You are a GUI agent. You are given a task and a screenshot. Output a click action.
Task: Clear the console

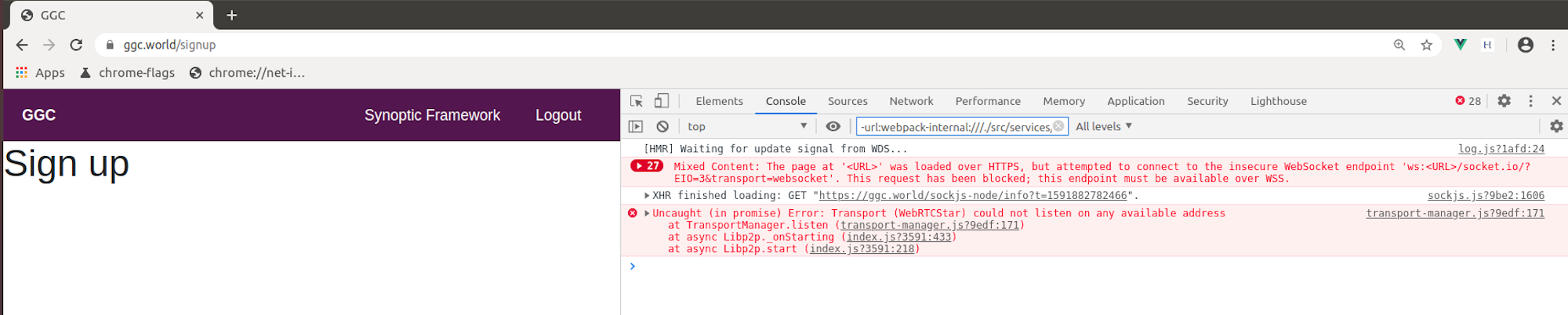pyautogui.click(x=662, y=126)
